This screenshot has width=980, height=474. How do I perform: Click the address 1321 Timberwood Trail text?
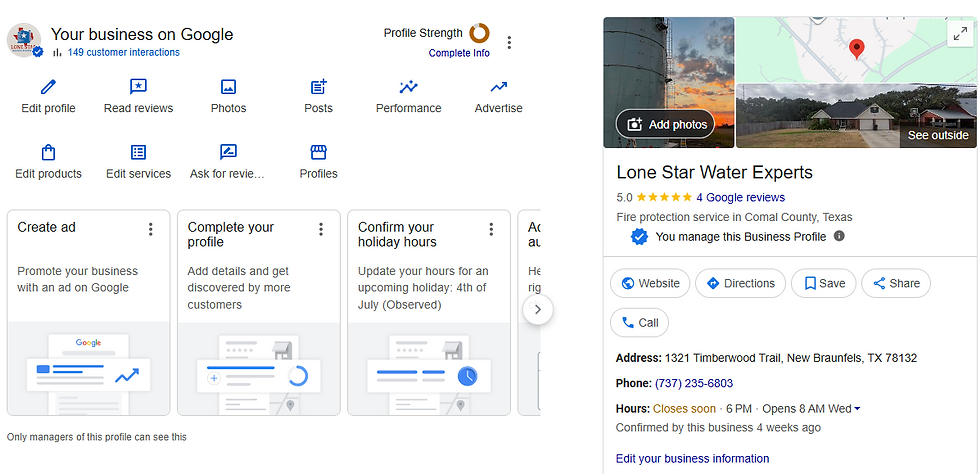[791, 358]
